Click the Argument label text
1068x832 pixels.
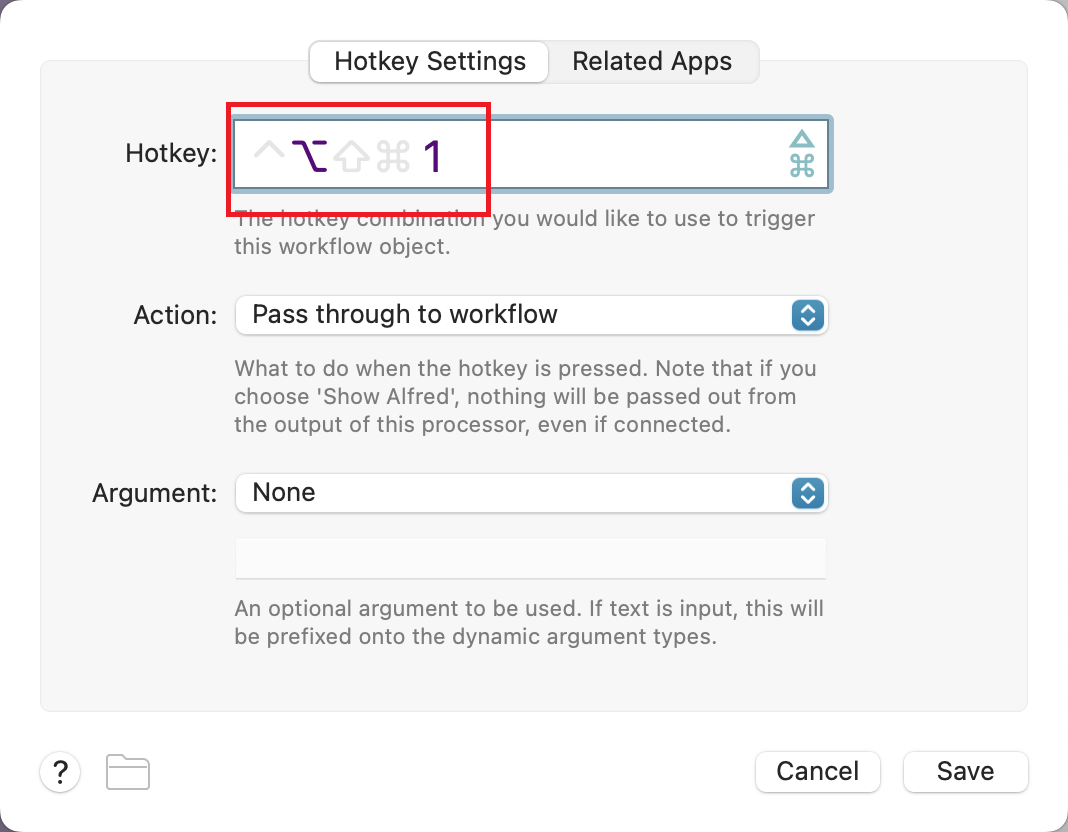(x=155, y=493)
